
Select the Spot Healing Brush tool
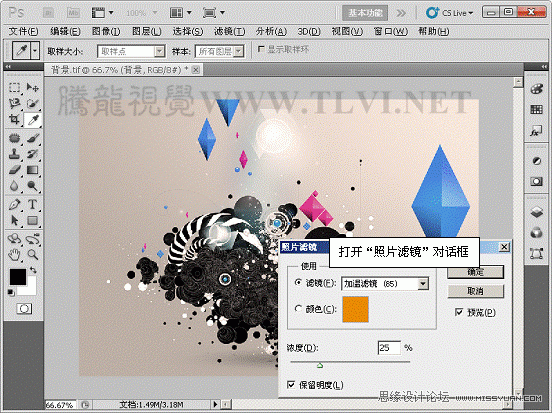14,138
